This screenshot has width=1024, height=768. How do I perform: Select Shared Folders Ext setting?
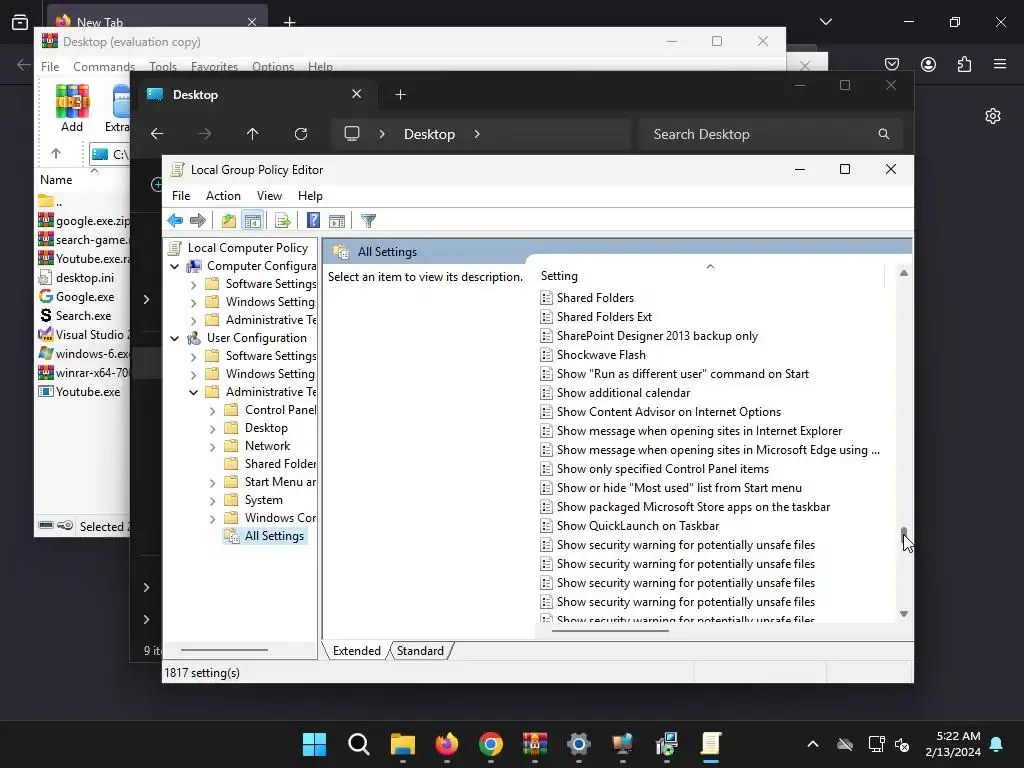point(604,317)
